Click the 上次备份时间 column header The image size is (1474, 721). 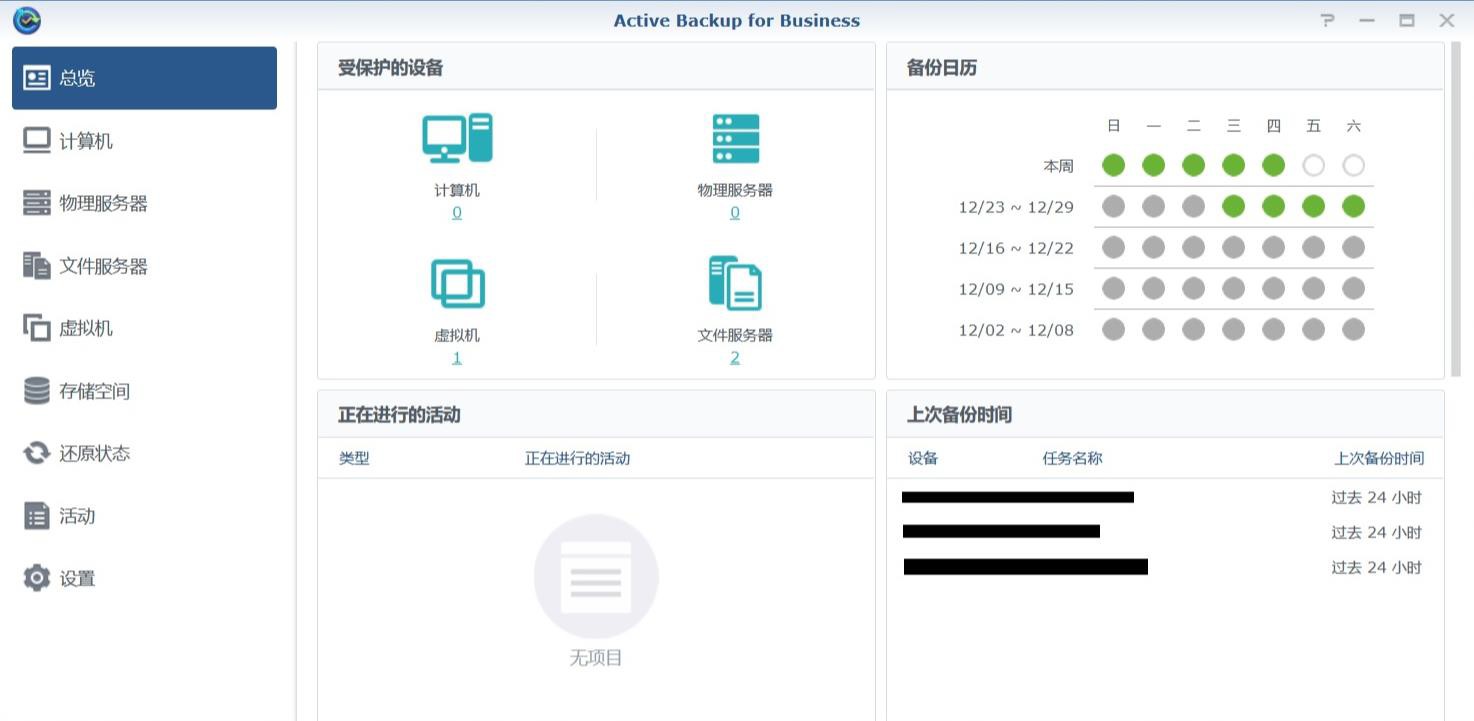point(1379,458)
